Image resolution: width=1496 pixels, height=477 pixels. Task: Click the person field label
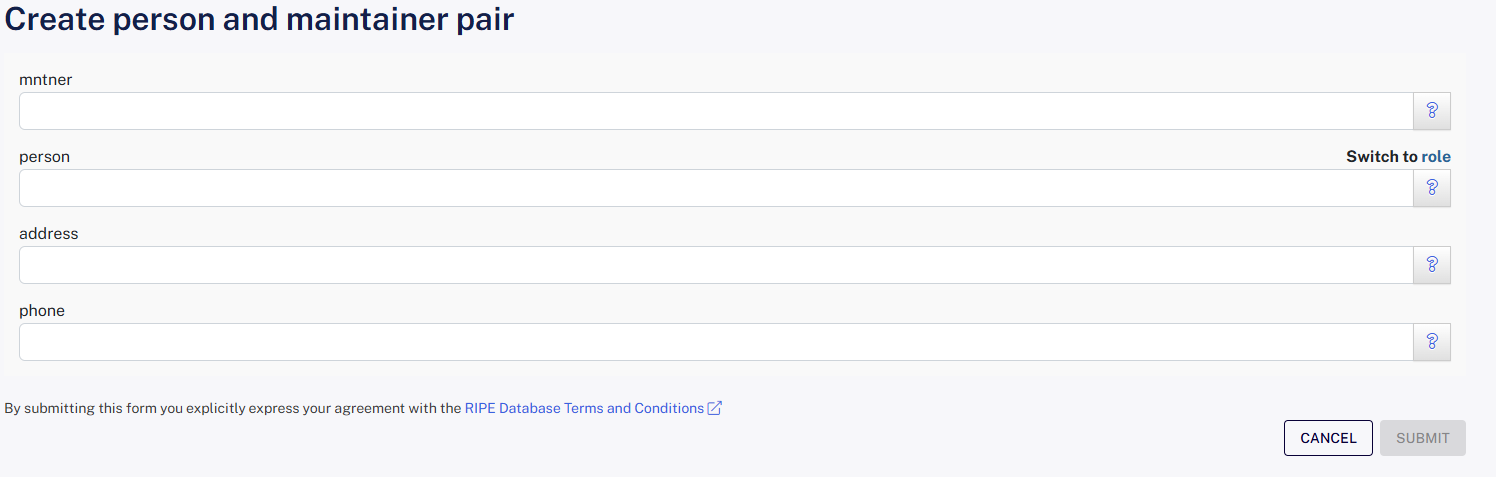pyautogui.click(x=44, y=157)
